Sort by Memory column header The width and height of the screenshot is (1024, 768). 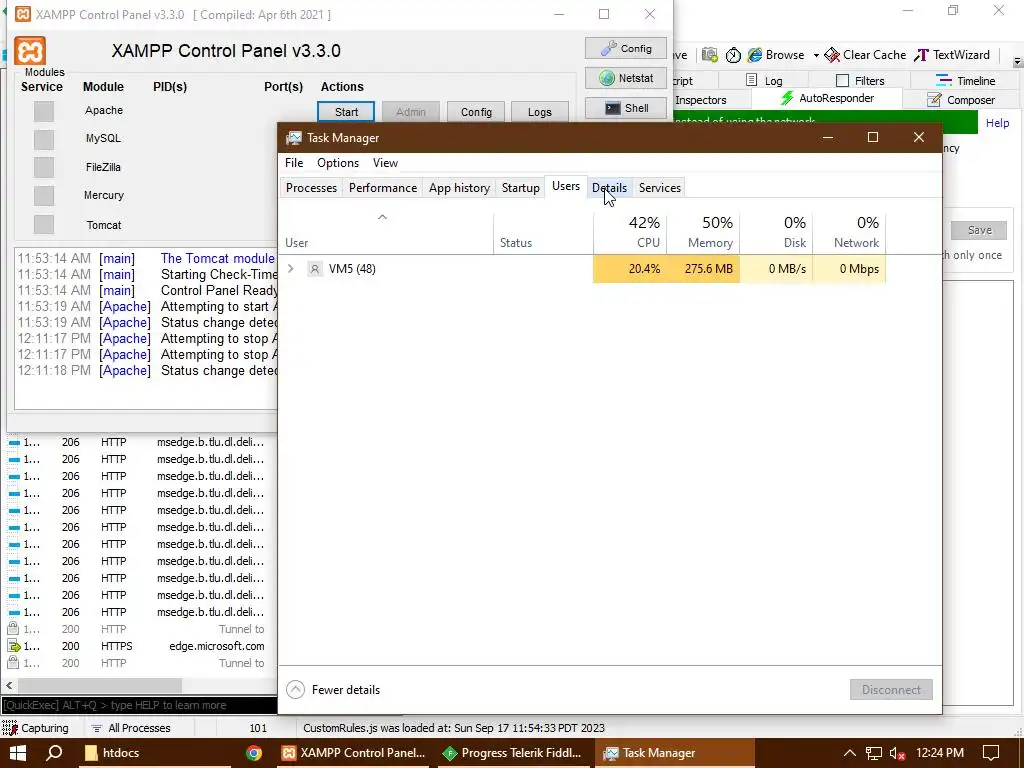click(703, 232)
